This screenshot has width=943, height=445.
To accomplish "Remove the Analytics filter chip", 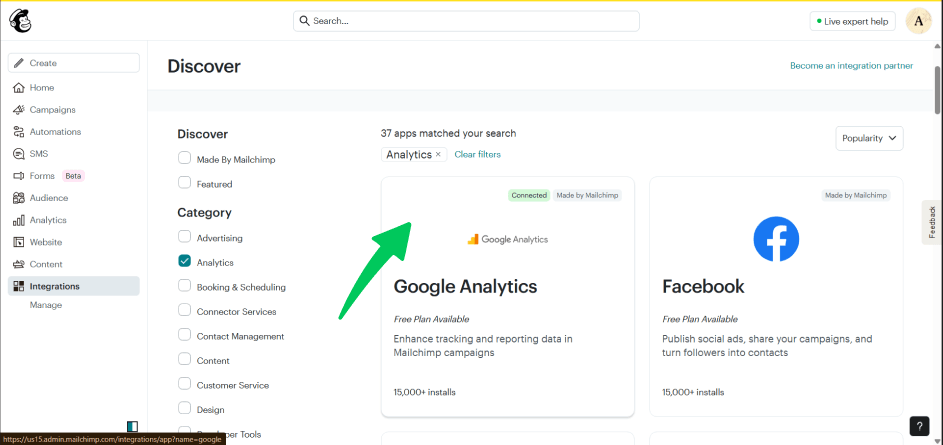I will [438, 155].
